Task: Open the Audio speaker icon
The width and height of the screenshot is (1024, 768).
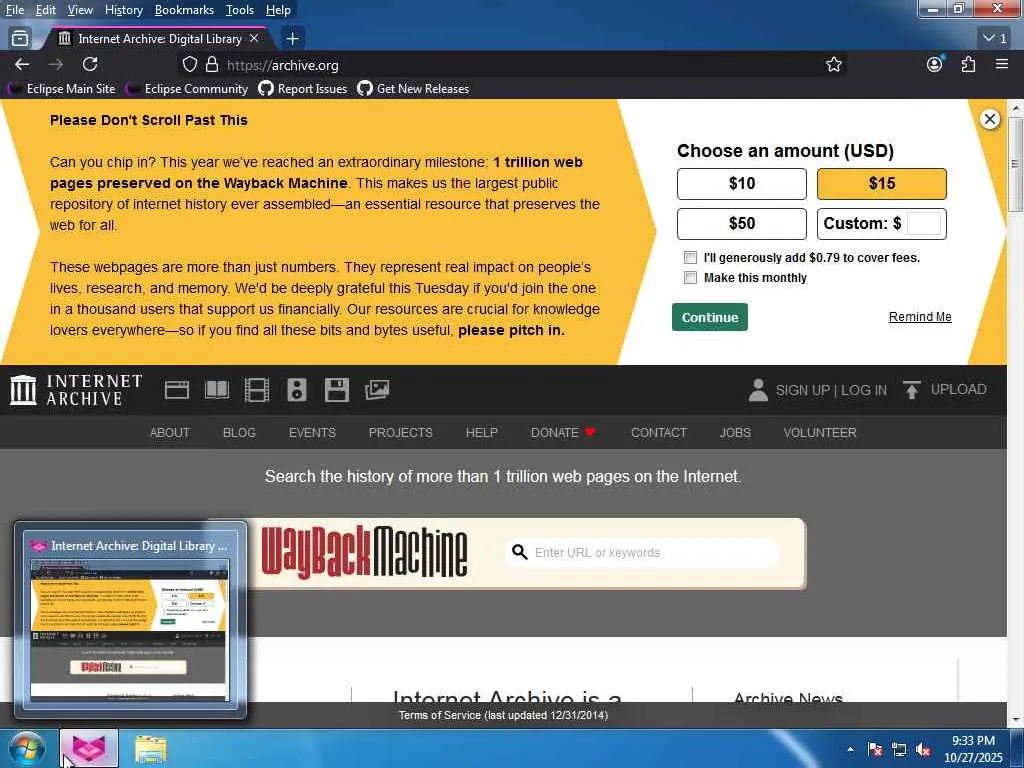Action: coord(297,390)
